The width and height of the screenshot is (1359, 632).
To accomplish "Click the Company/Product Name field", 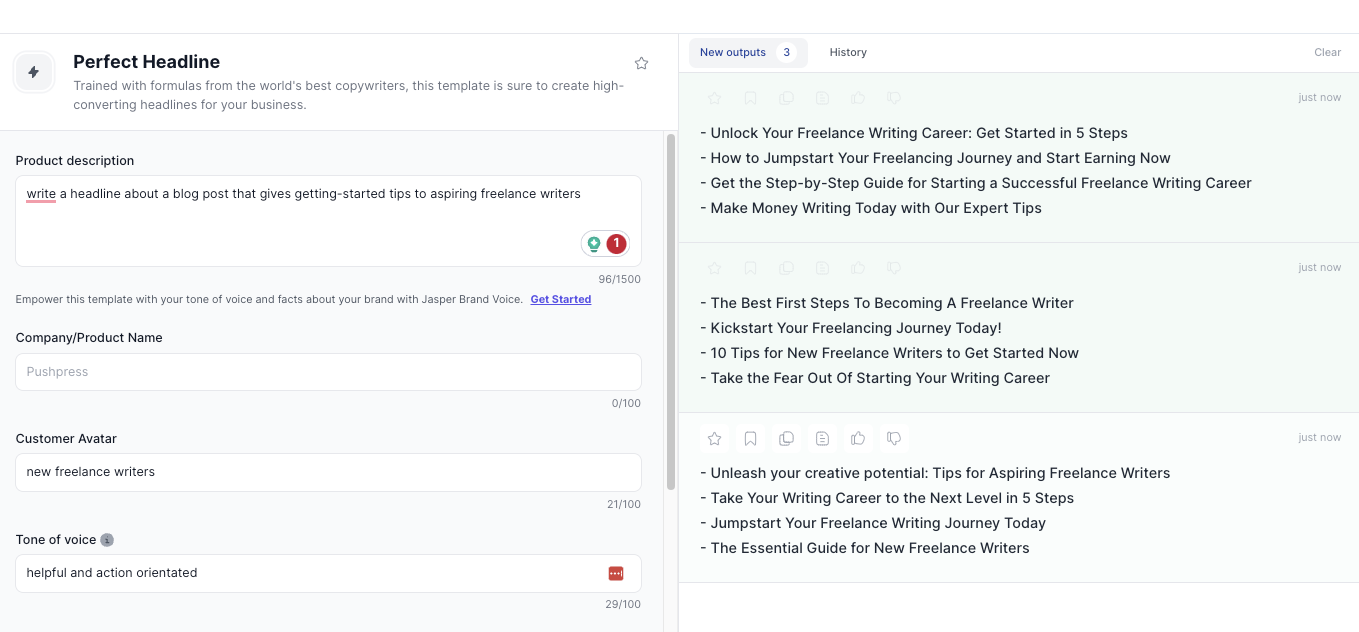I will (328, 372).
